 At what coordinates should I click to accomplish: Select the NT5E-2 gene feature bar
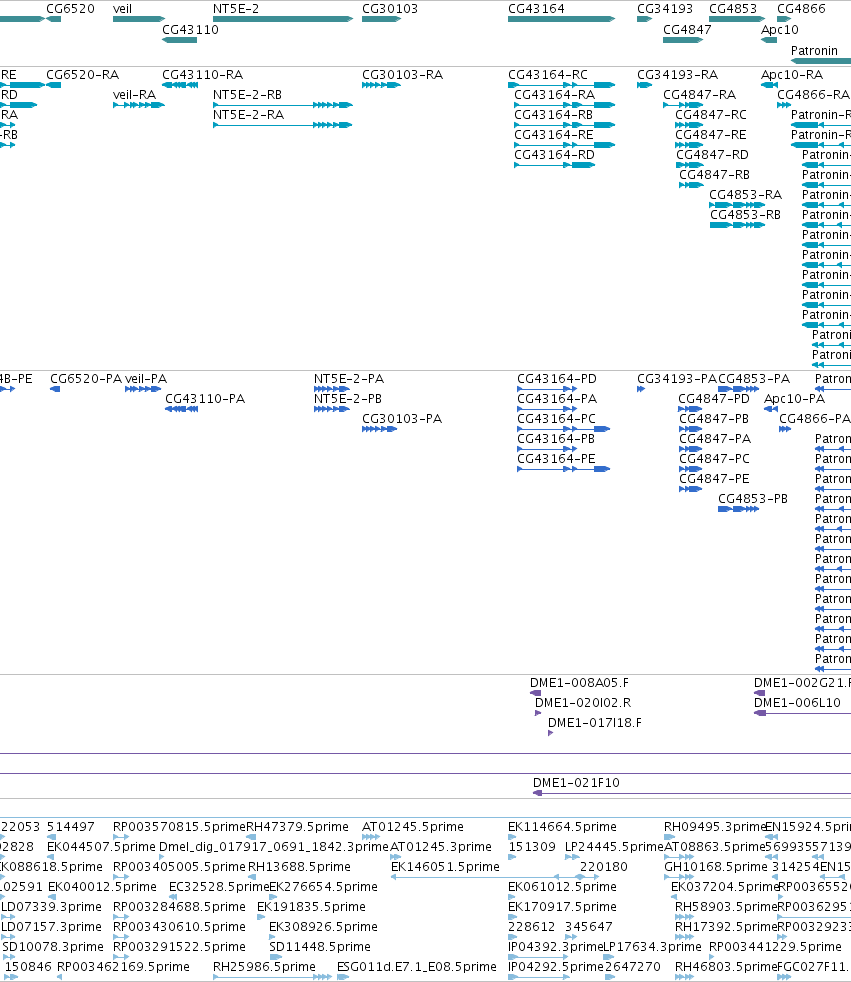click(x=283, y=19)
